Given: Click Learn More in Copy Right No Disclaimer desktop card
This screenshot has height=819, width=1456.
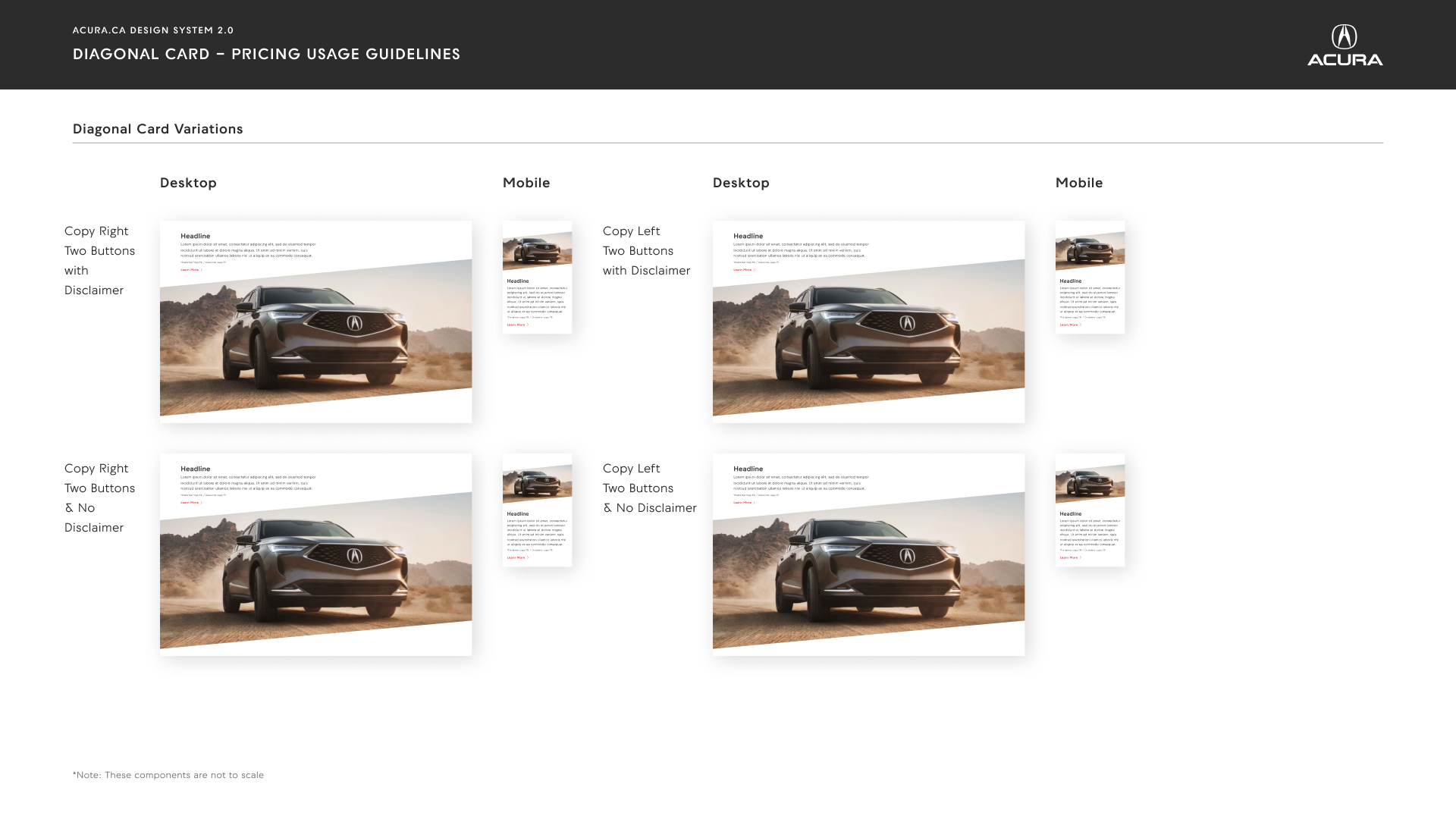Looking at the screenshot, I should point(191,503).
